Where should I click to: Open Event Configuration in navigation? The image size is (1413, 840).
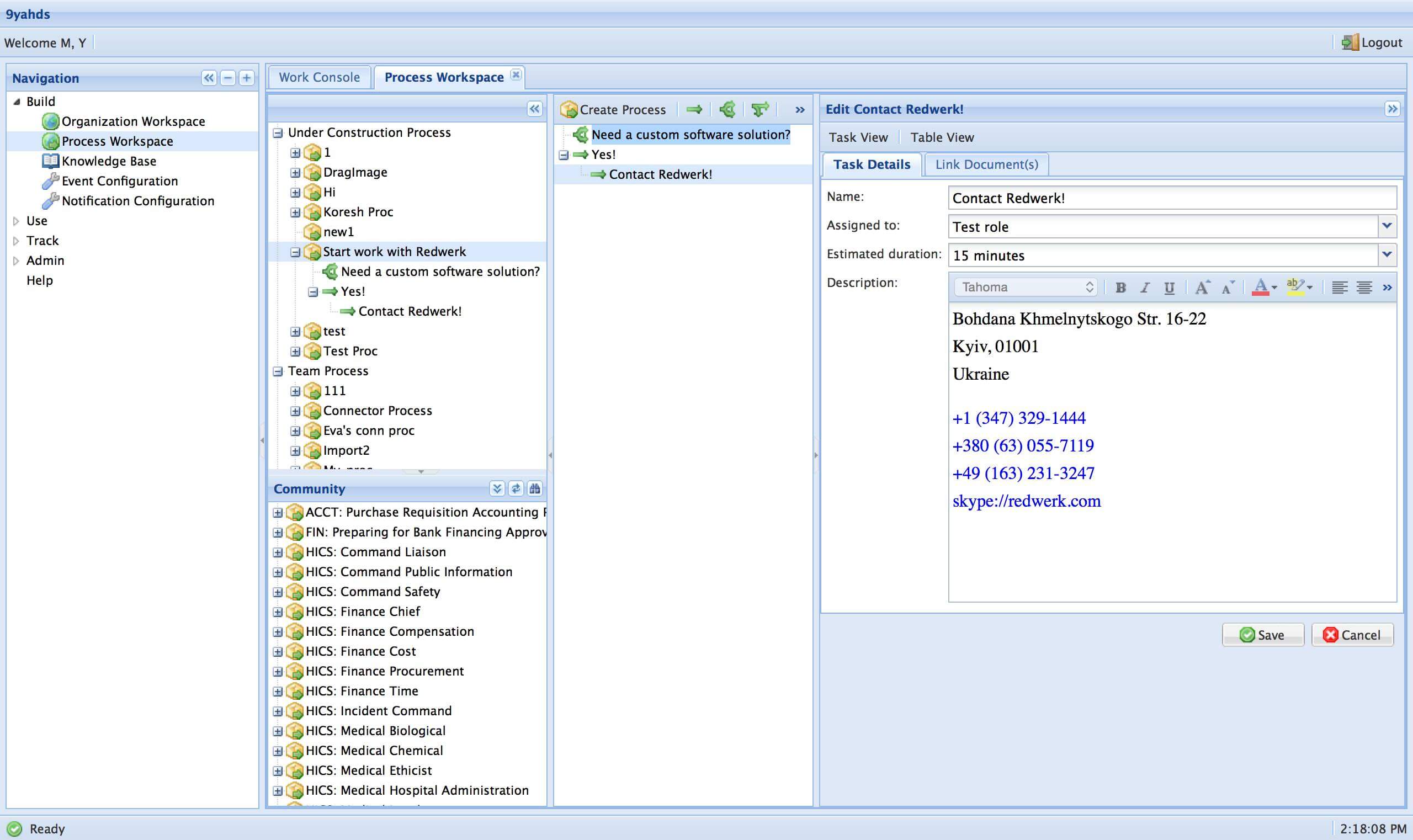point(119,180)
